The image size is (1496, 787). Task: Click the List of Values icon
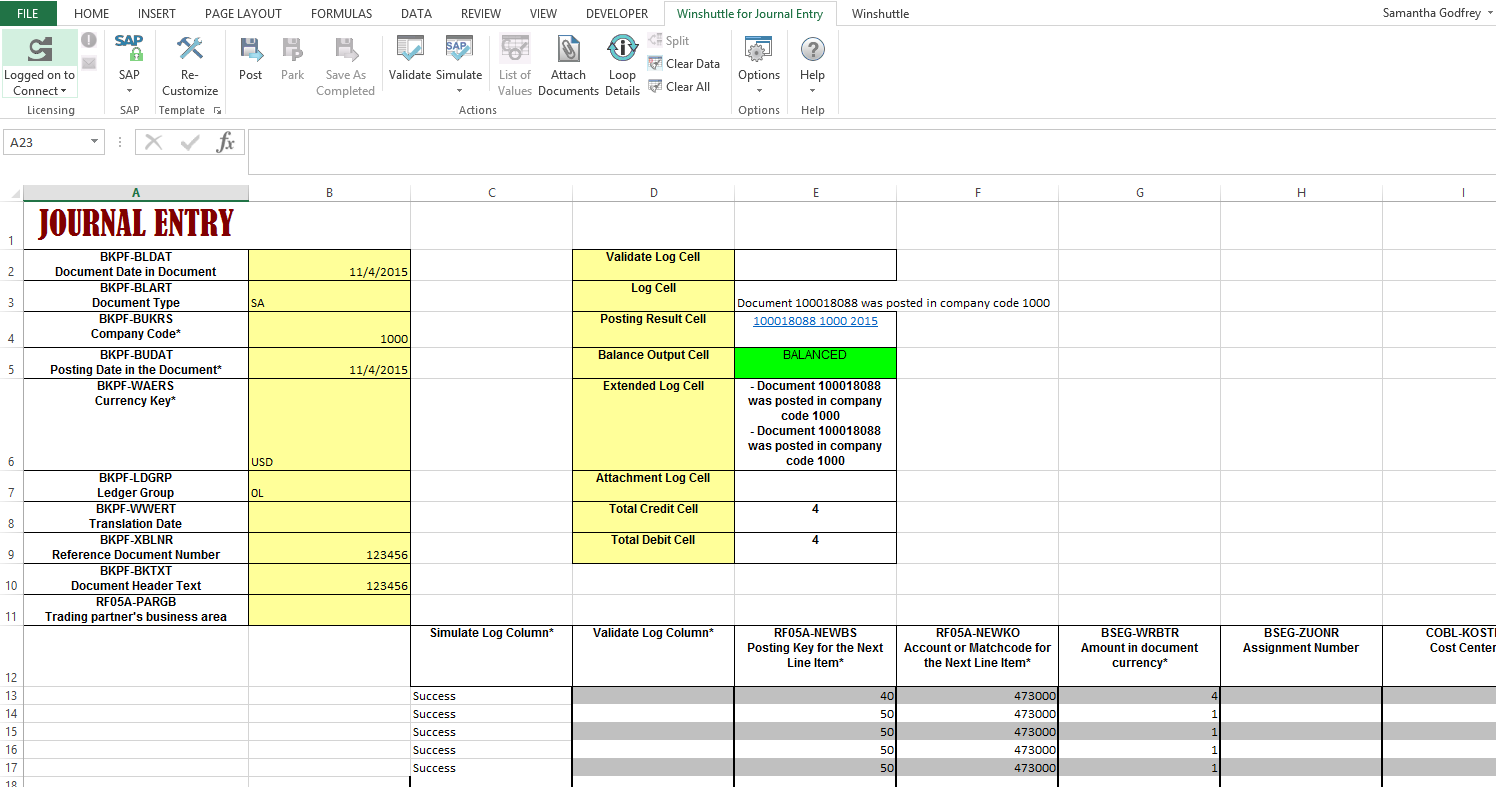[515, 48]
